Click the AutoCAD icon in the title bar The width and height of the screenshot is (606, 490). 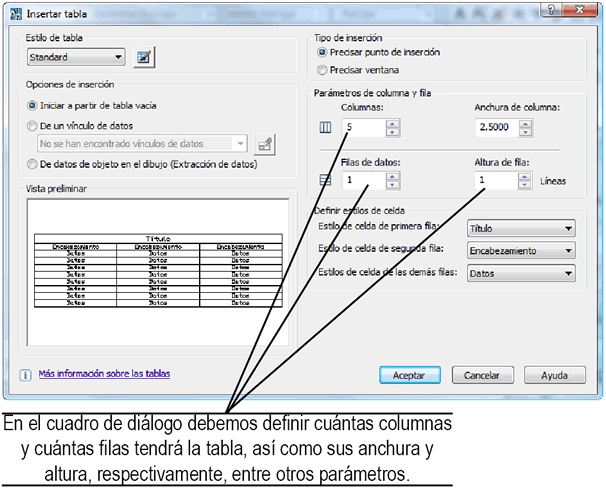(x=16, y=14)
